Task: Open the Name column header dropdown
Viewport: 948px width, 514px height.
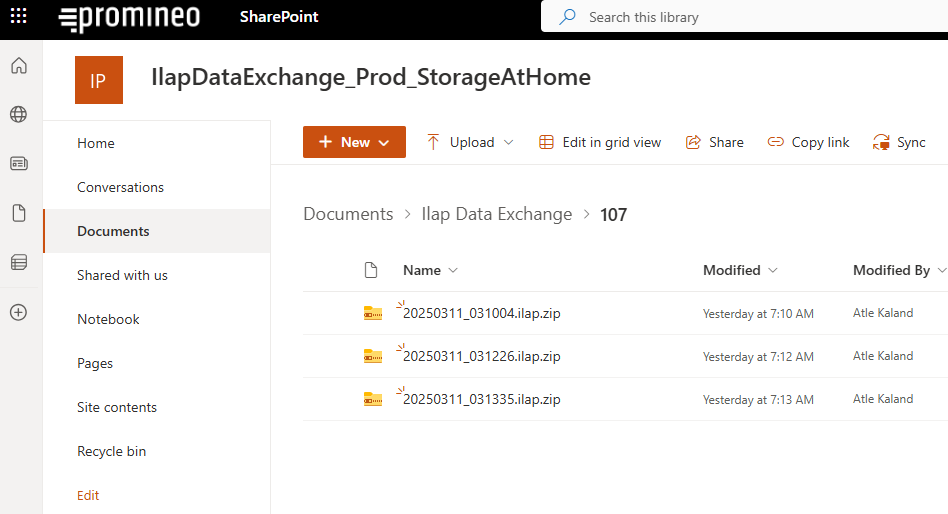Action: [453, 270]
